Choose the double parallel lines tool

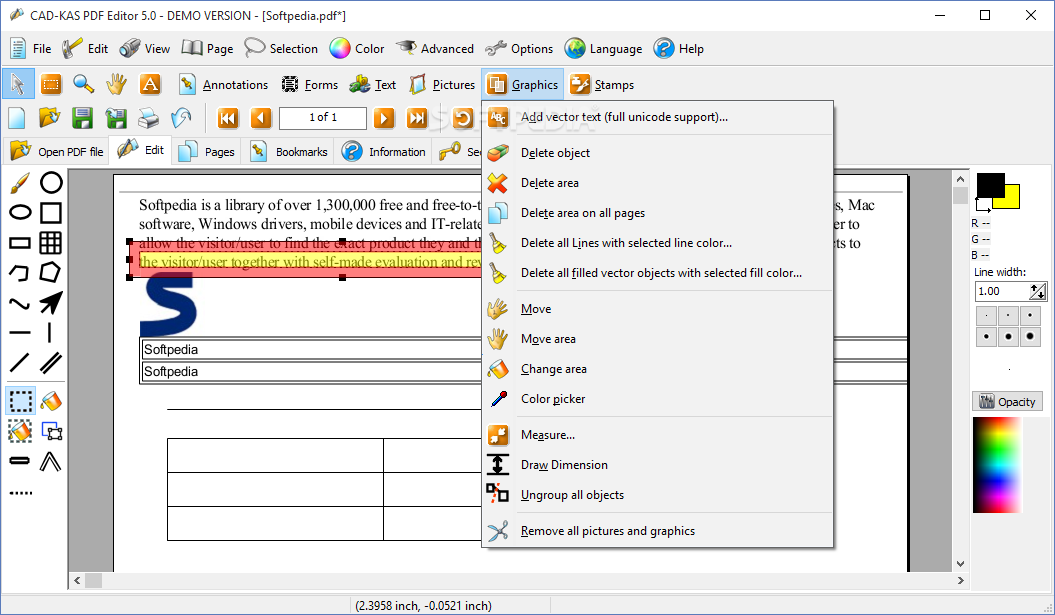pos(51,363)
